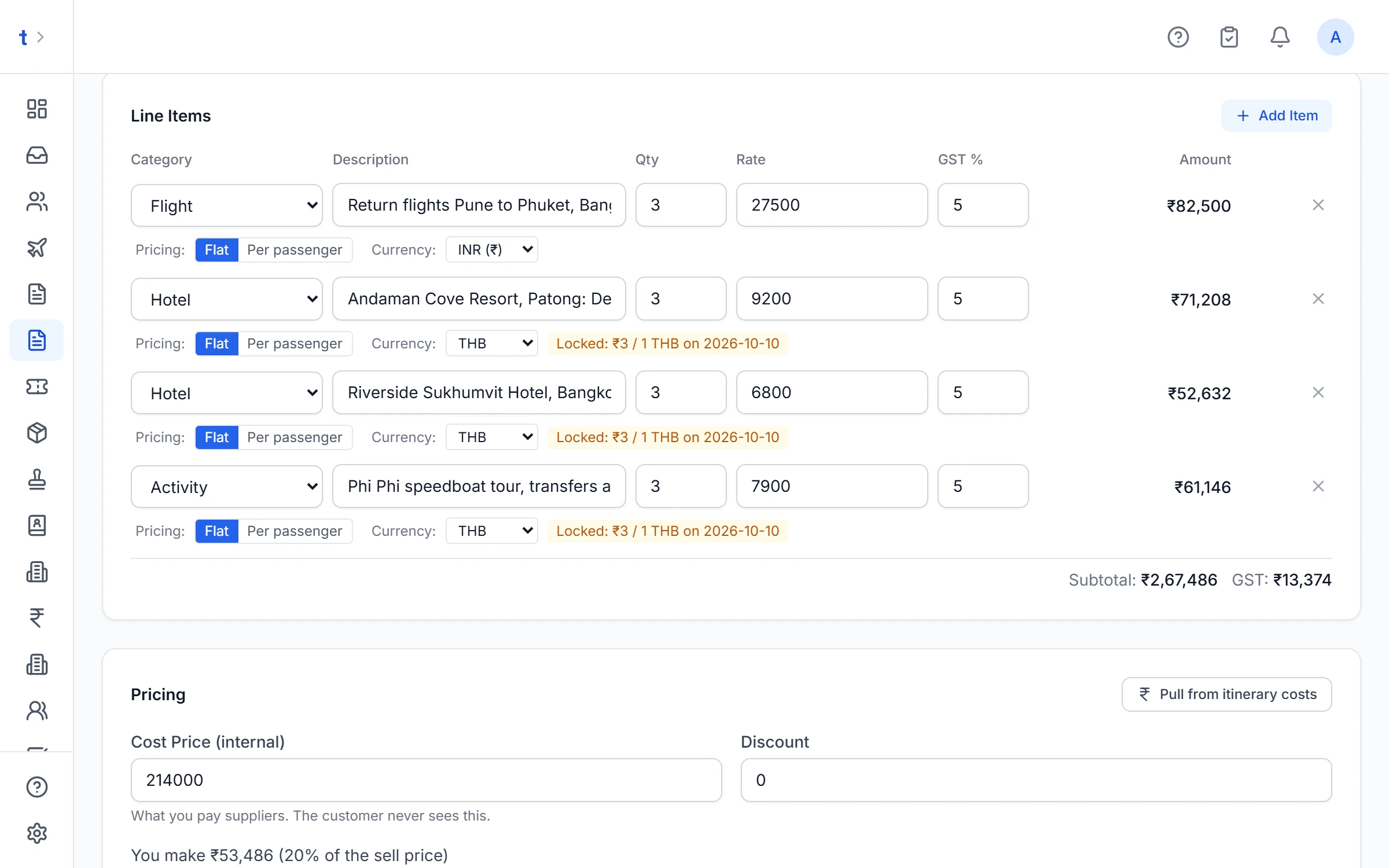This screenshot has width=1389, height=868.
Task: Open category dropdown for Riverside Sukhumvit Hotel
Action: click(227, 393)
